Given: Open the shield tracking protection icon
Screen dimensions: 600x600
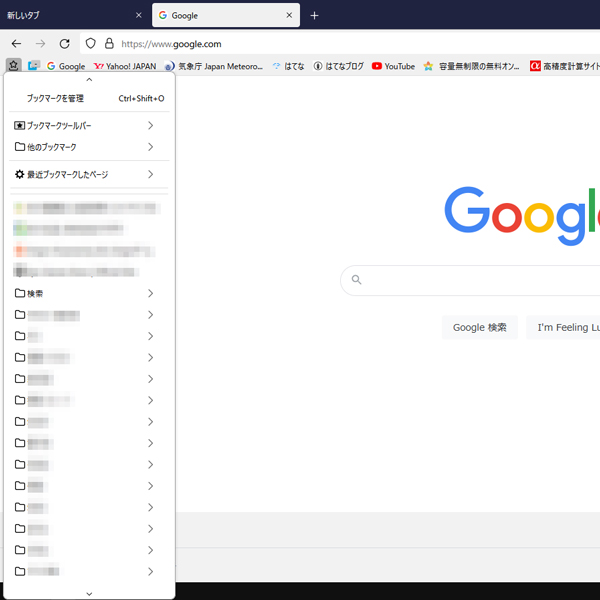Looking at the screenshot, I should (90, 44).
